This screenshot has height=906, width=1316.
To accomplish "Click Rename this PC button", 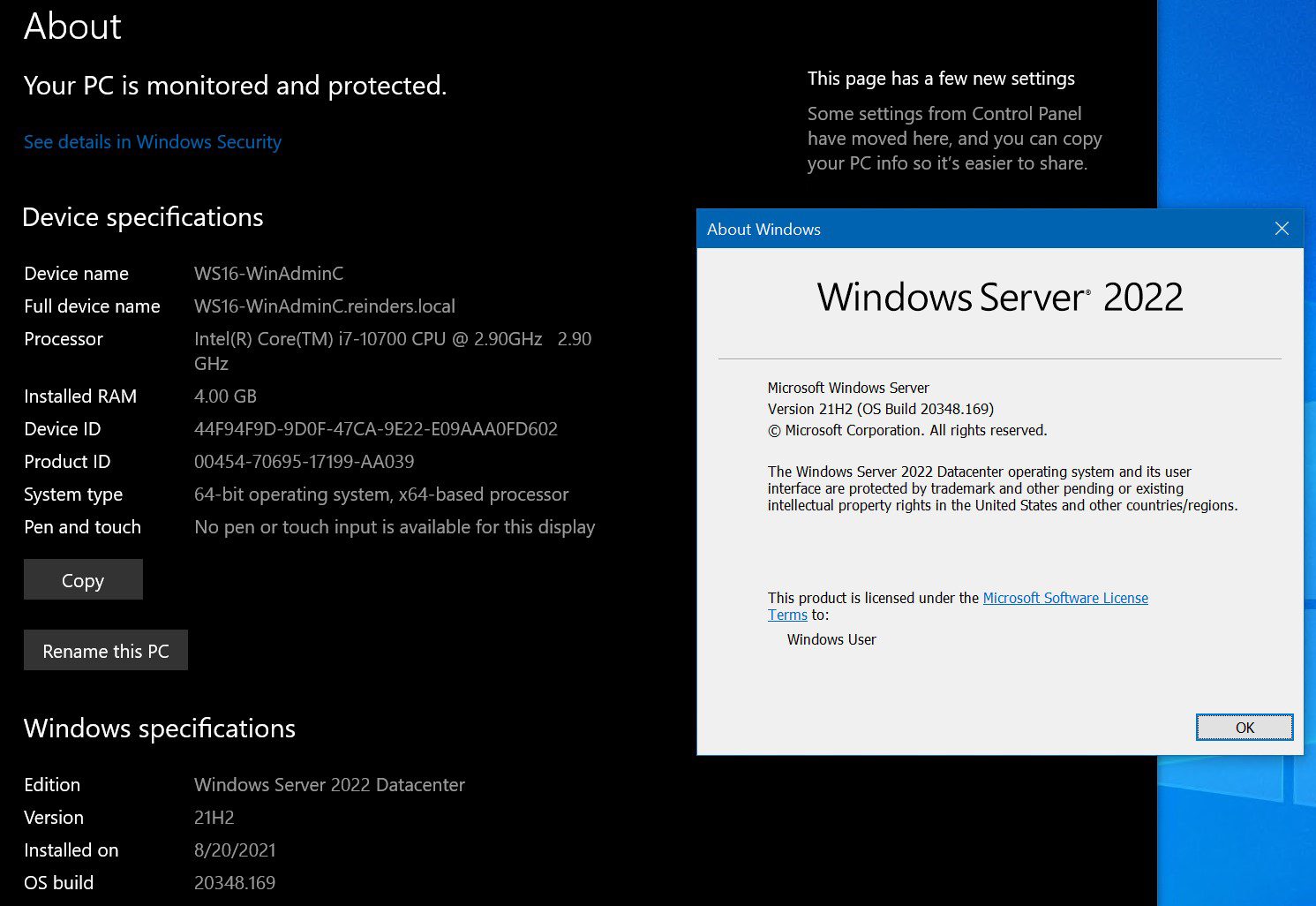I will [x=106, y=651].
